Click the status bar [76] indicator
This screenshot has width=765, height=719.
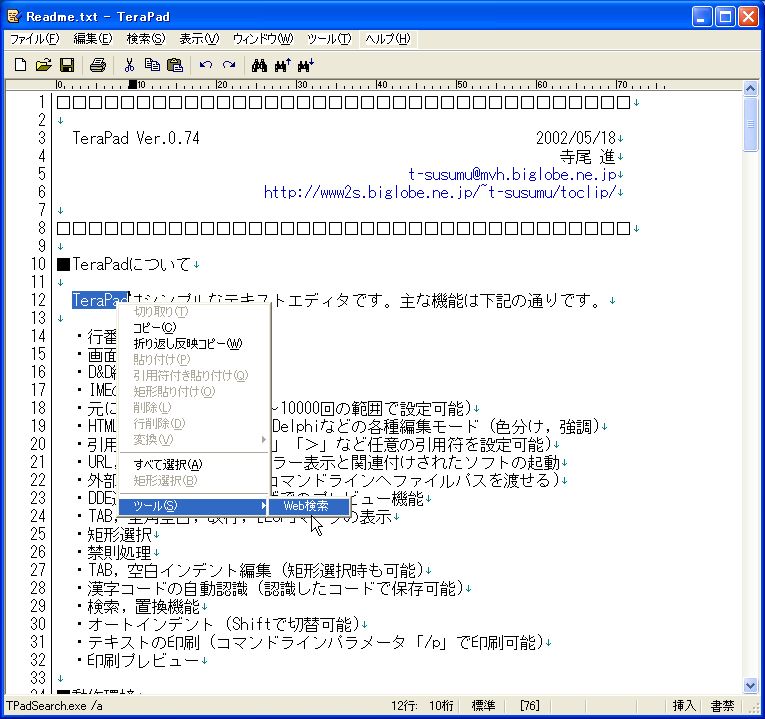529,705
